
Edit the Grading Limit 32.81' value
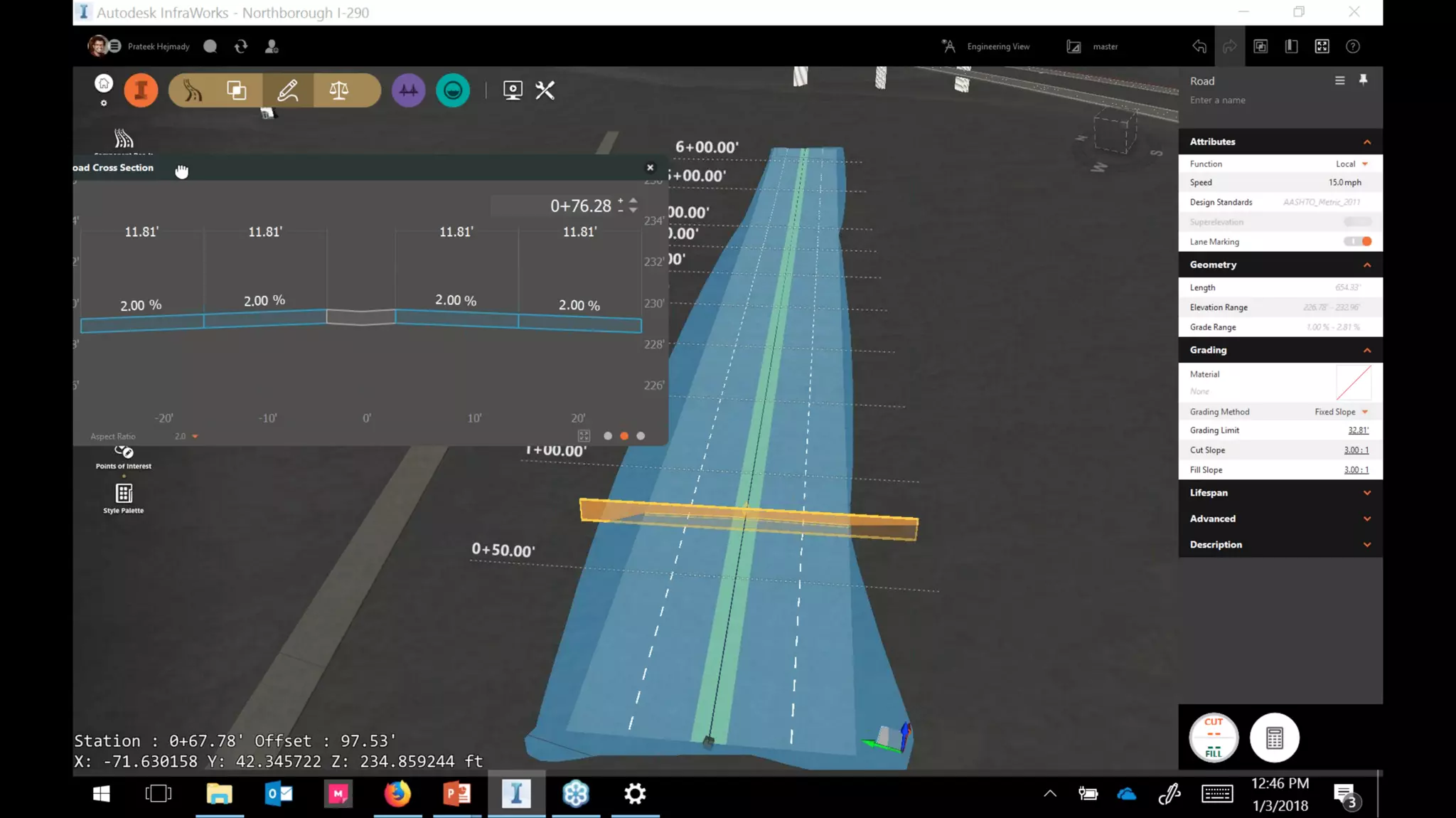(x=1358, y=430)
